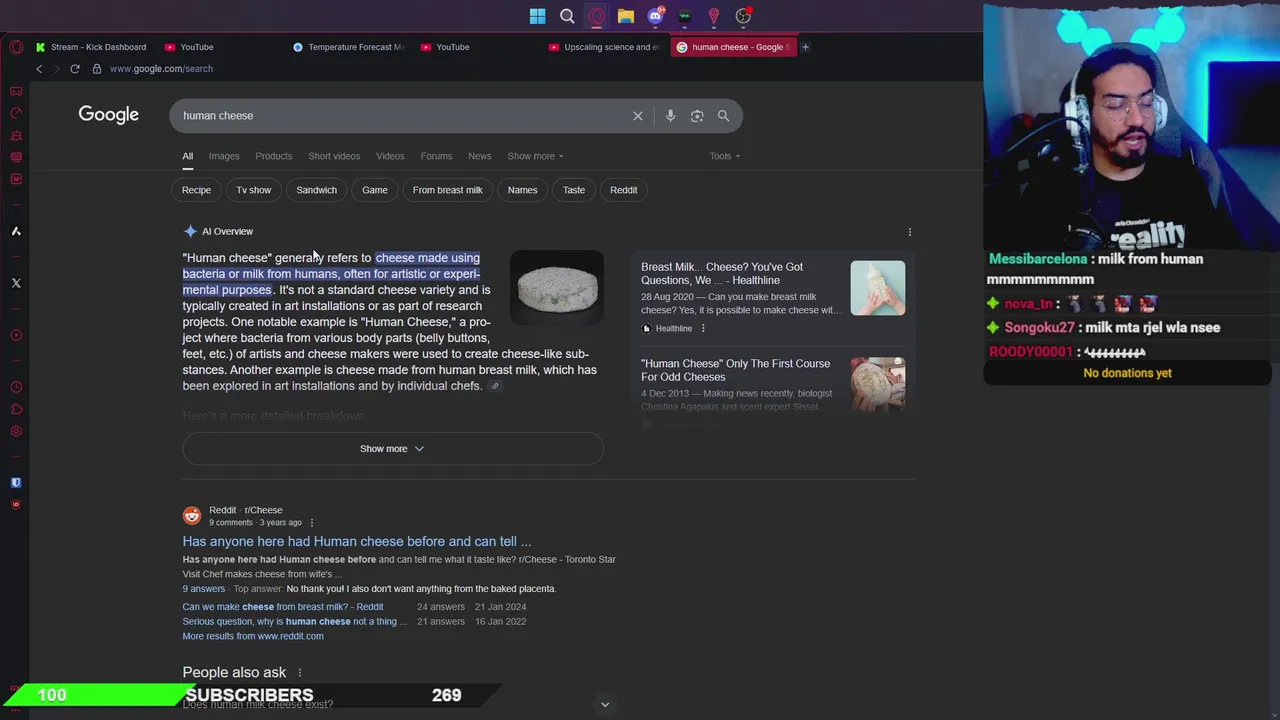This screenshot has height=720, width=1280.
Task: Search by image with Lens icon
Action: click(x=697, y=116)
